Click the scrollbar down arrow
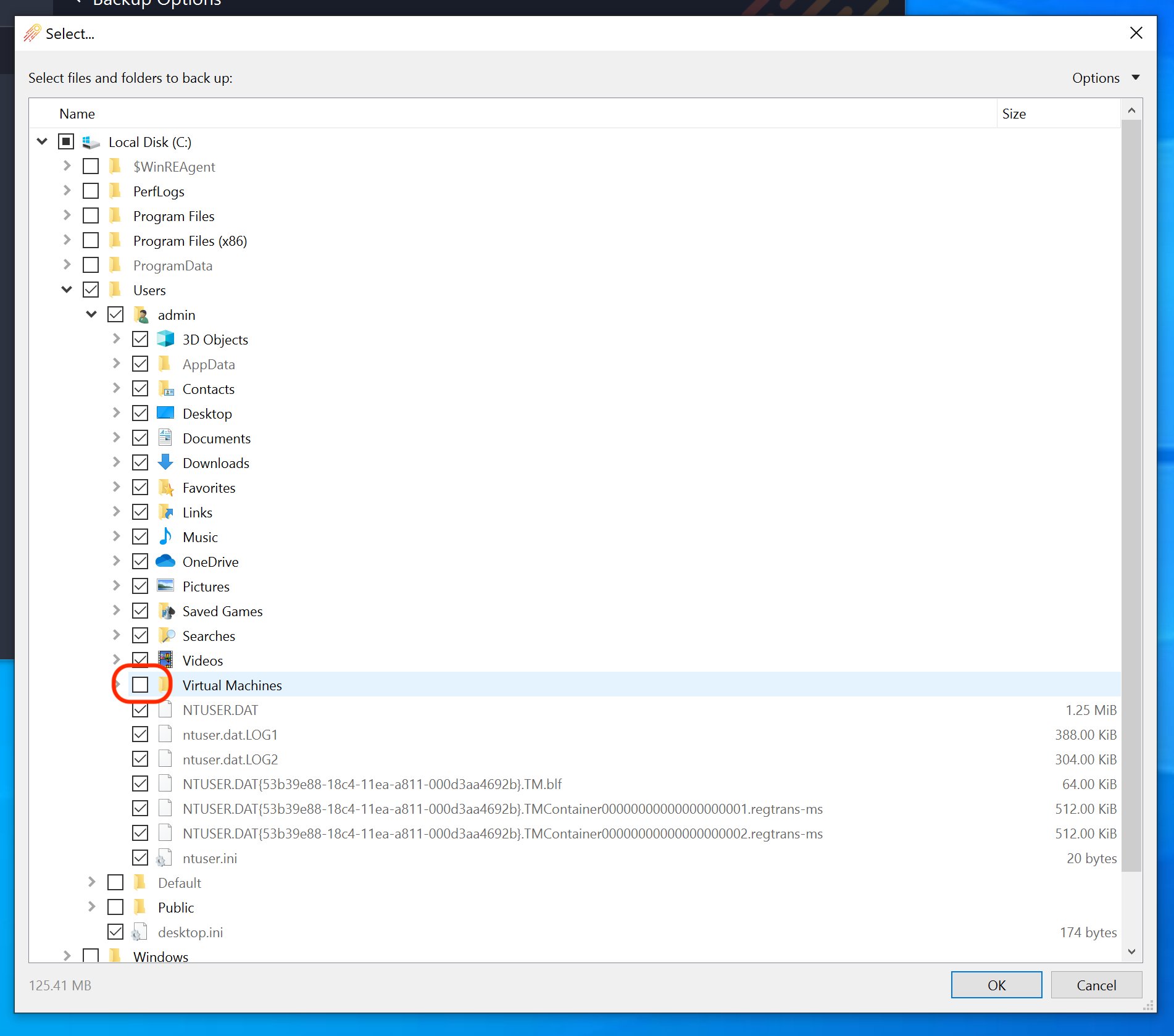This screenshot has height=1036, width=1174. (1131, 951)
